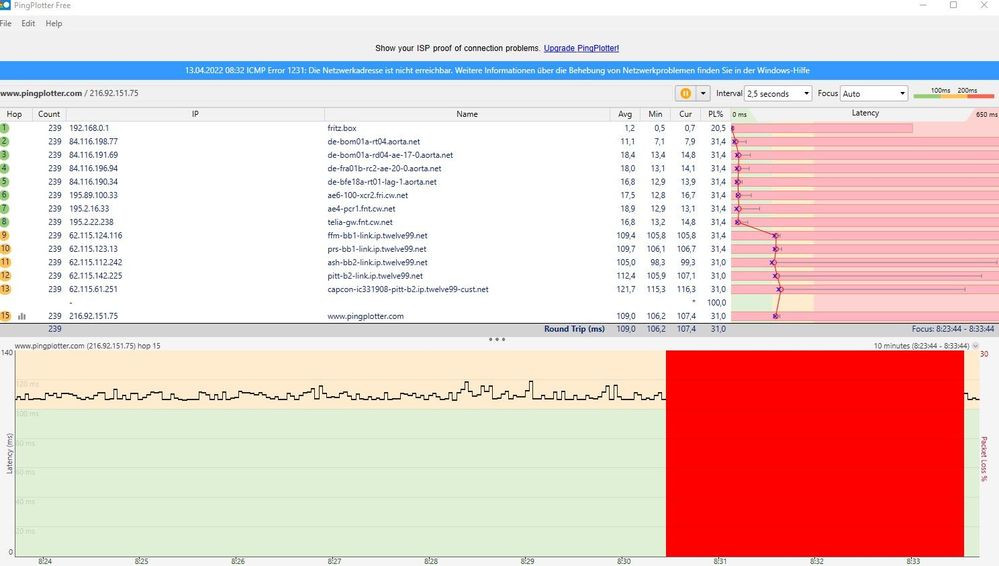Click the hop 1 green number icon

point(4,128)
